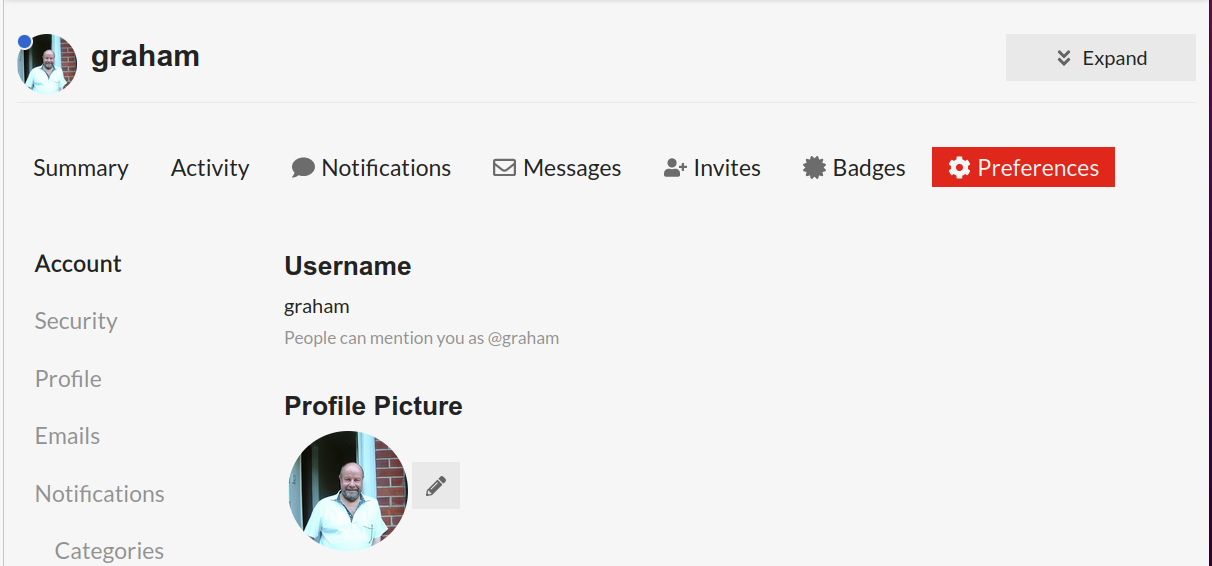The height and width of the screenshot is (566, 1212).
Task: Open Categories sub-item in sidebar
Action: 109,551
